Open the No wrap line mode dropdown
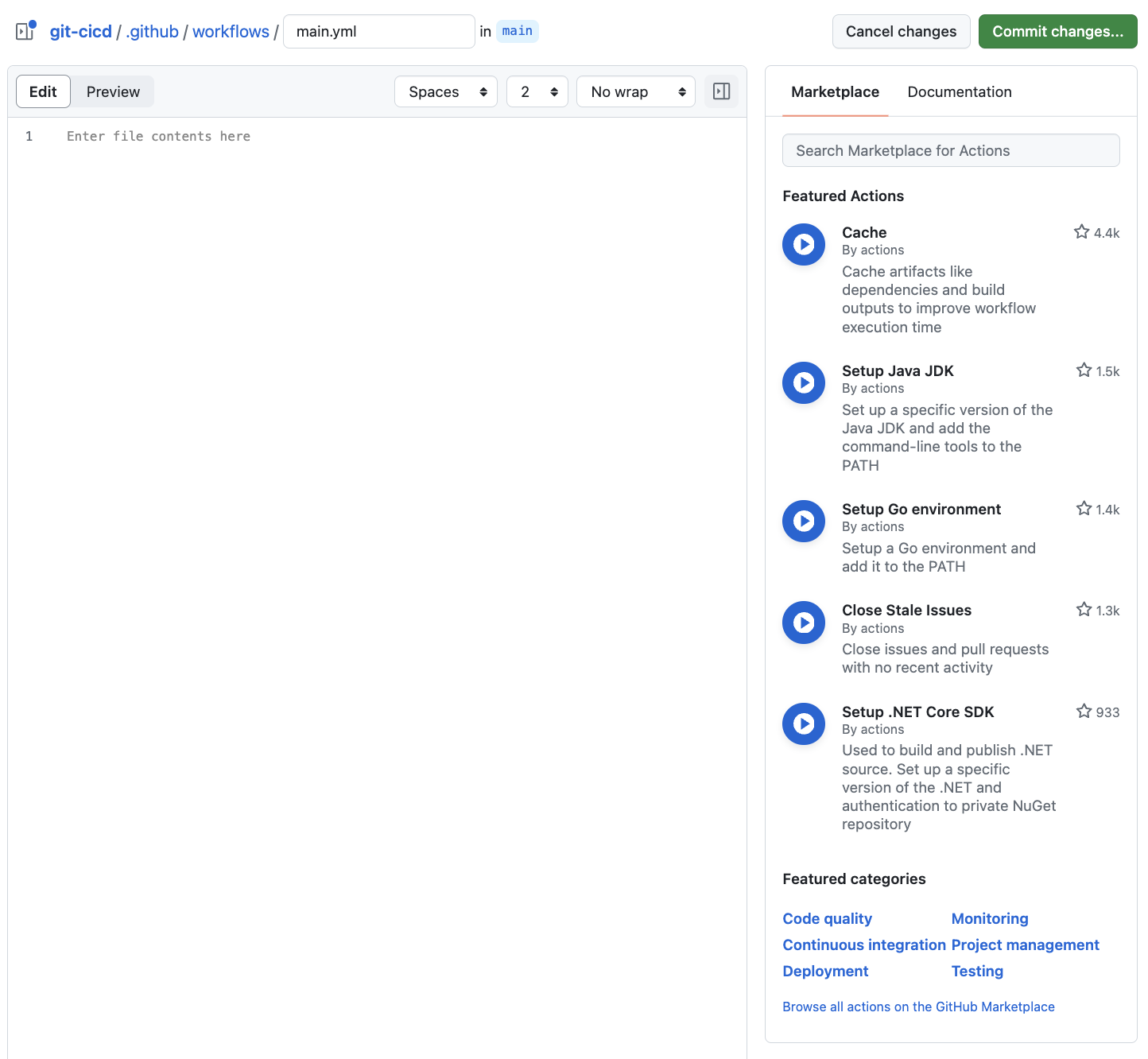The height and width of the screenshot is (1059, 1148). (x=636, y=91)
